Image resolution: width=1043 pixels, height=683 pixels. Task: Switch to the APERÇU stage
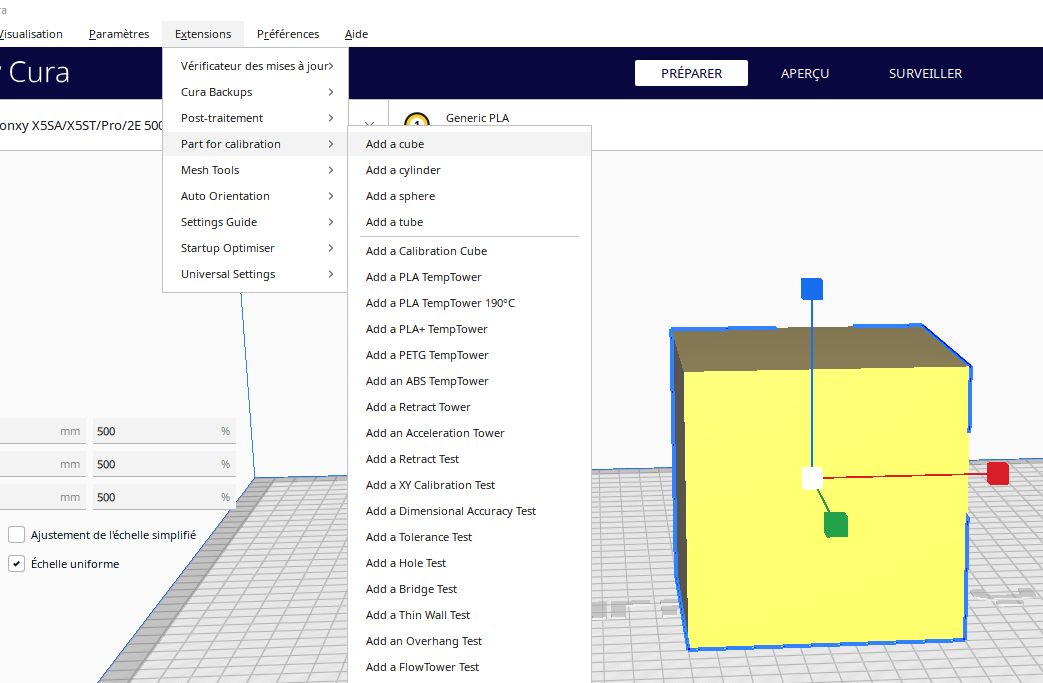[805, 73]
